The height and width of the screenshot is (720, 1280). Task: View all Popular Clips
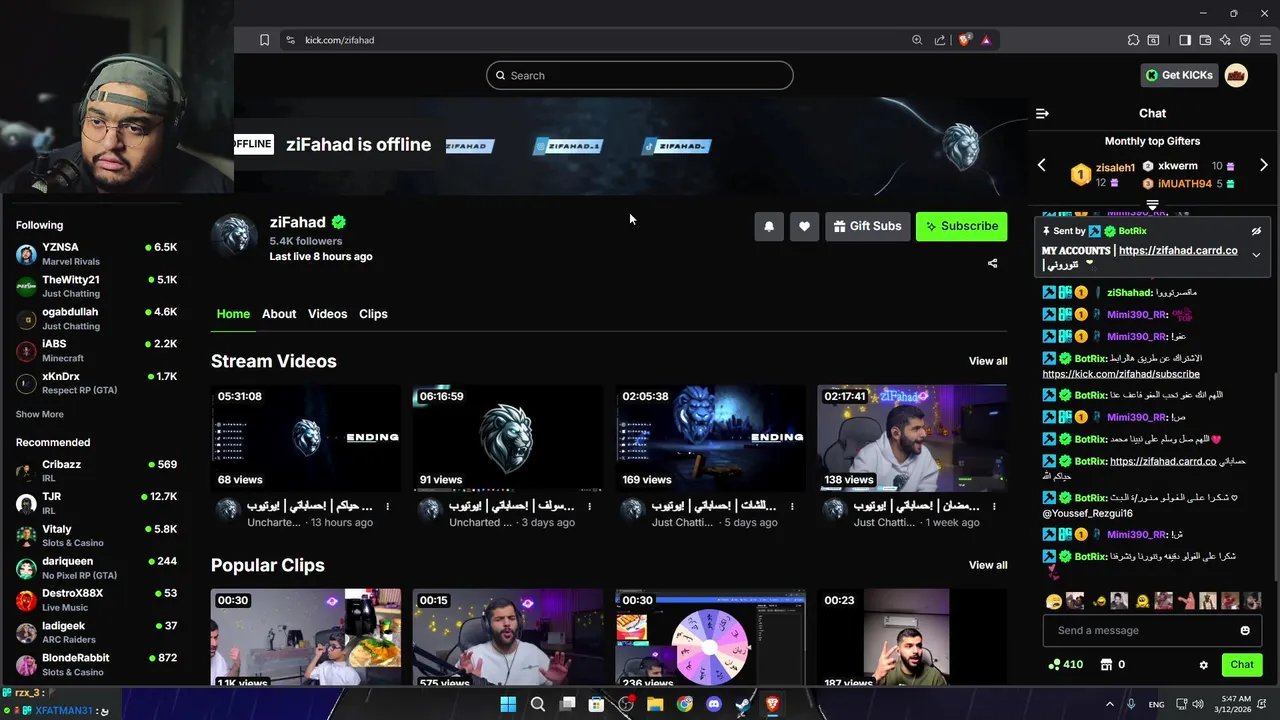[x=988, y=565]
